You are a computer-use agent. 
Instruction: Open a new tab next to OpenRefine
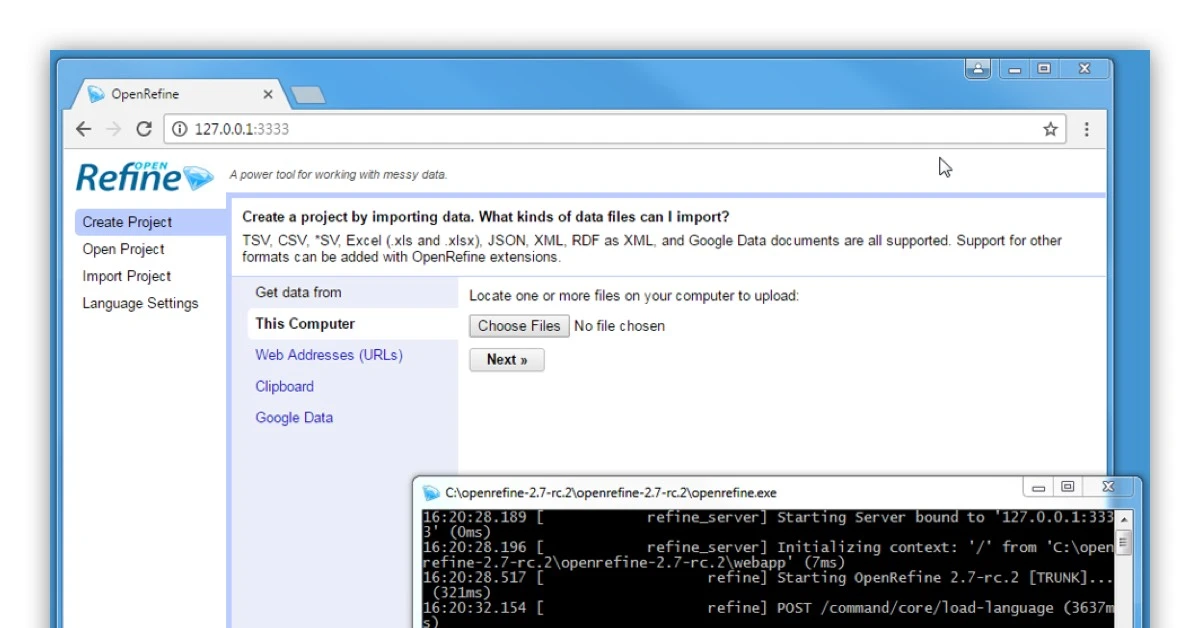coord(307,95)
